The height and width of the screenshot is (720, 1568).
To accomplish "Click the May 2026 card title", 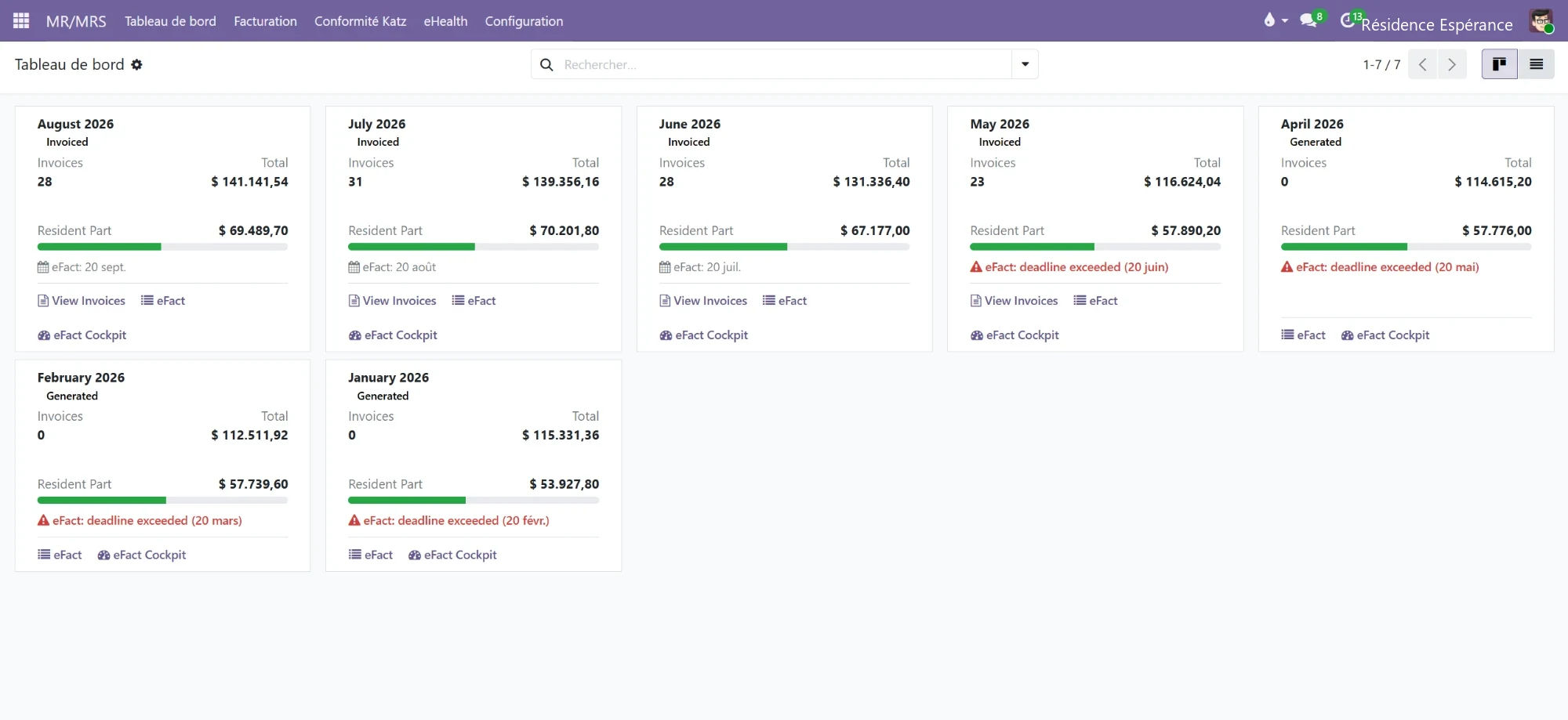I will click(x=1000, y=124).
